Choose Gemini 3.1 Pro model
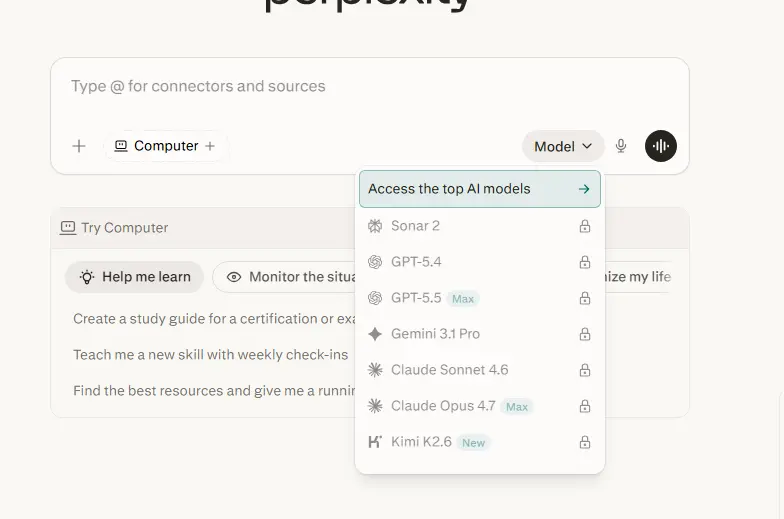The height and width of the screenshot is (519, 784). pos(480,334)
